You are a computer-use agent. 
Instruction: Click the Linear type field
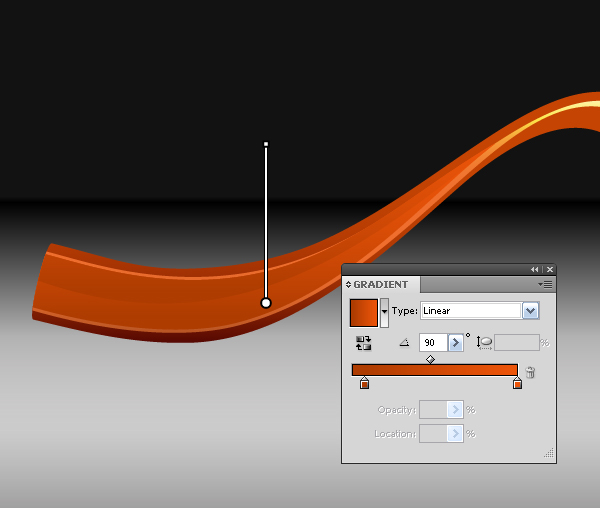pos(471,311)
